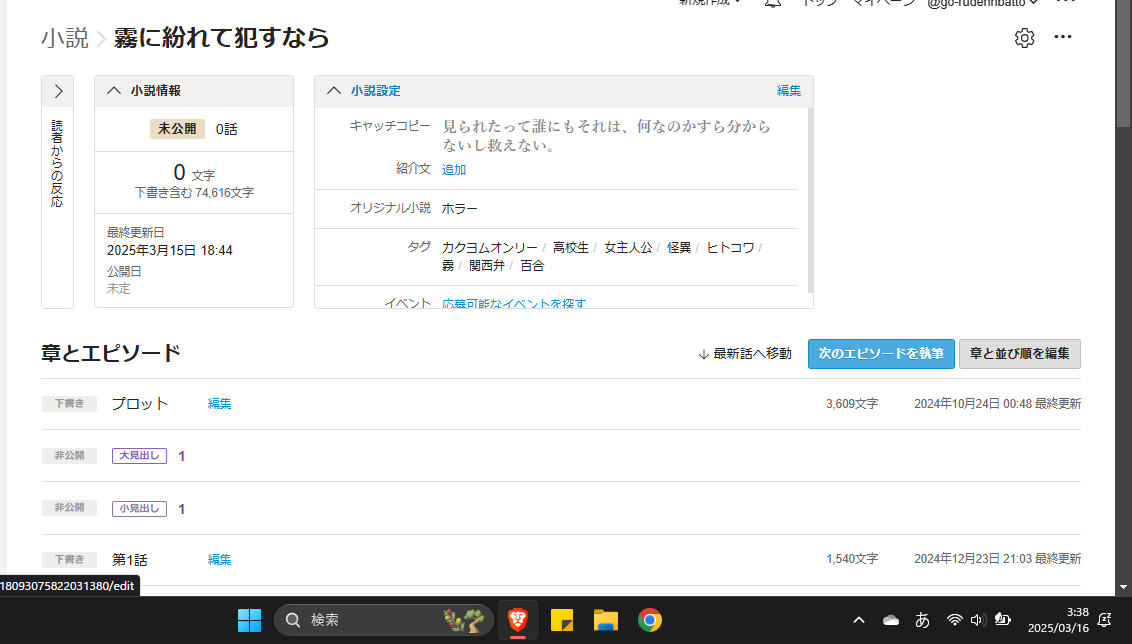Collapse the 小説設定 panel

[333, 91]
